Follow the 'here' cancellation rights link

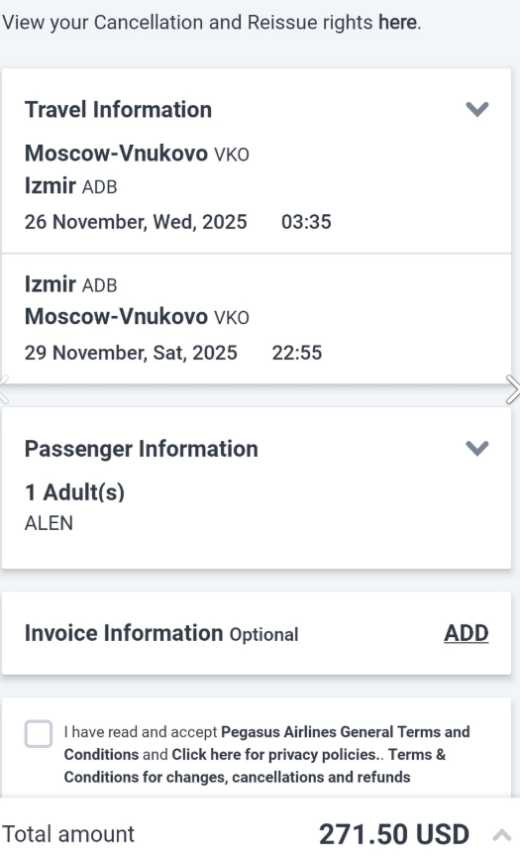point(397,22)
